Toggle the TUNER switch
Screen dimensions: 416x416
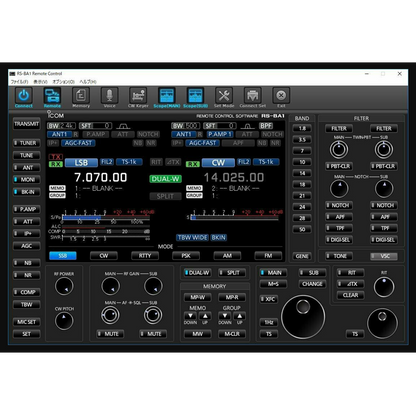(x=26, y=143)
